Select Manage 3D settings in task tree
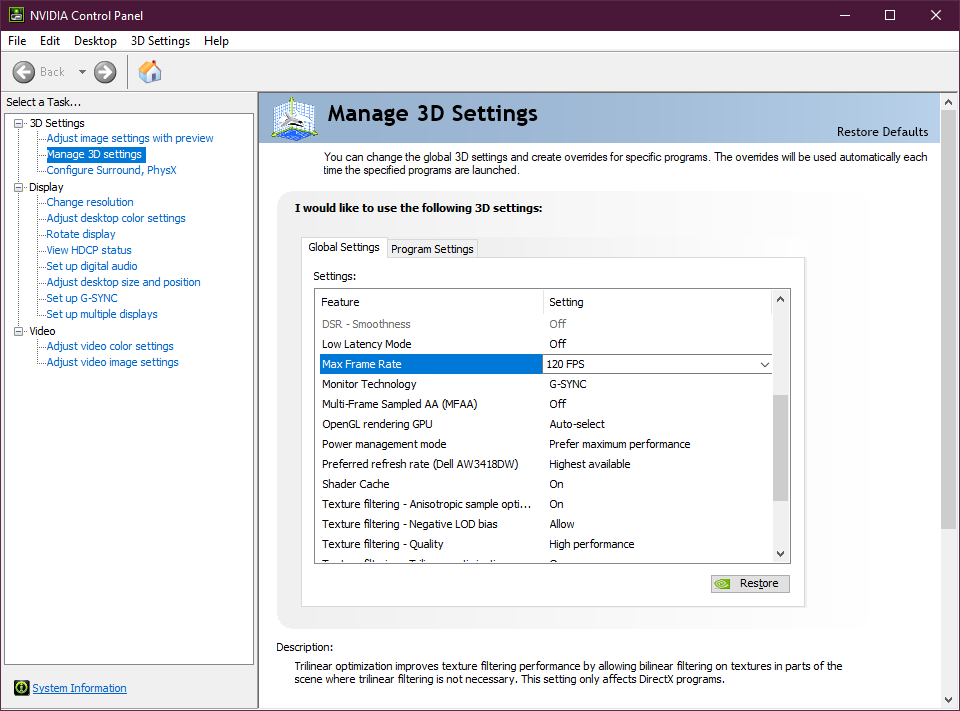This screenshot has width=960, height=711. click(94, 154)
